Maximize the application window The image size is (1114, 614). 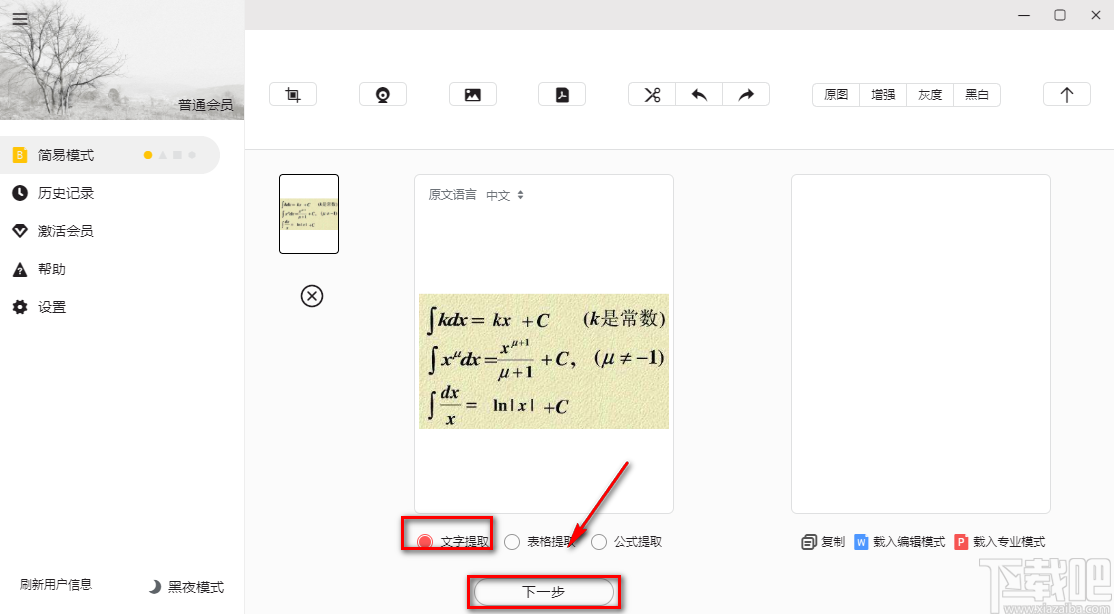click(1060, 15)
